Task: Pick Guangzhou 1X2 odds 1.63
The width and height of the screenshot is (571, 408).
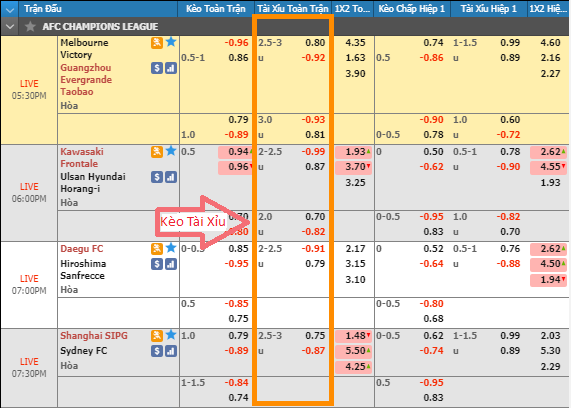Action: point(355,58)
